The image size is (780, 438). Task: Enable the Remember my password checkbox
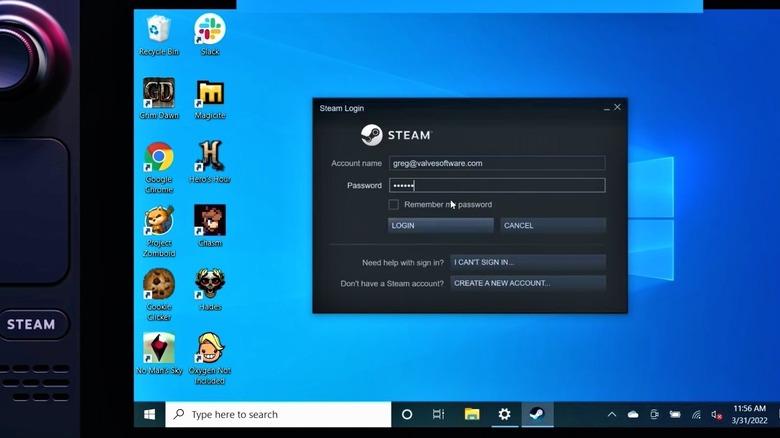(x=394, y=205)
